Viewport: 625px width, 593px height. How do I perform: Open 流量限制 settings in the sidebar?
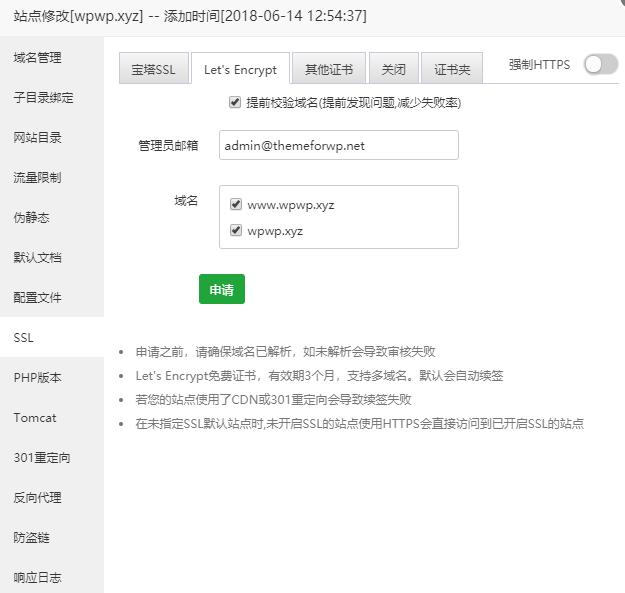pyautogui.click(x=38, y=177)
